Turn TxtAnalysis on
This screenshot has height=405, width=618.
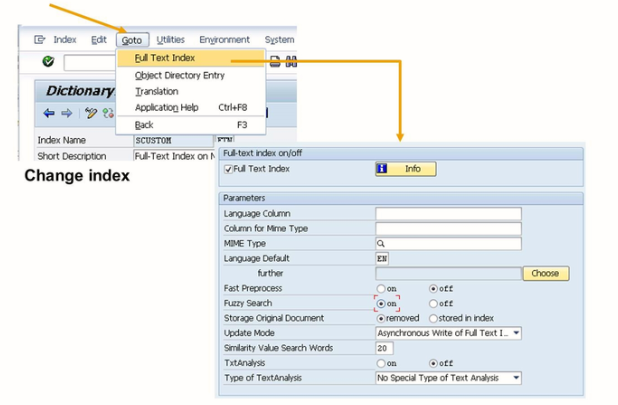pyautogui.click(x=381, y=363)
